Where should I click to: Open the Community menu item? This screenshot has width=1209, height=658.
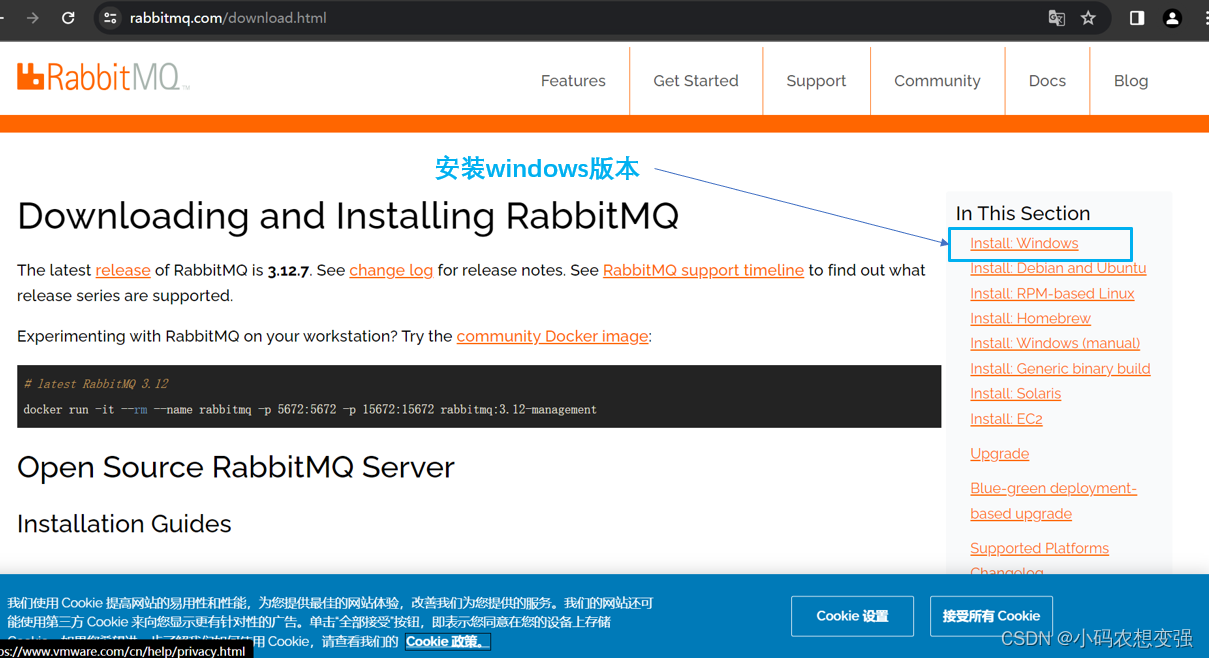click(937, 81)
